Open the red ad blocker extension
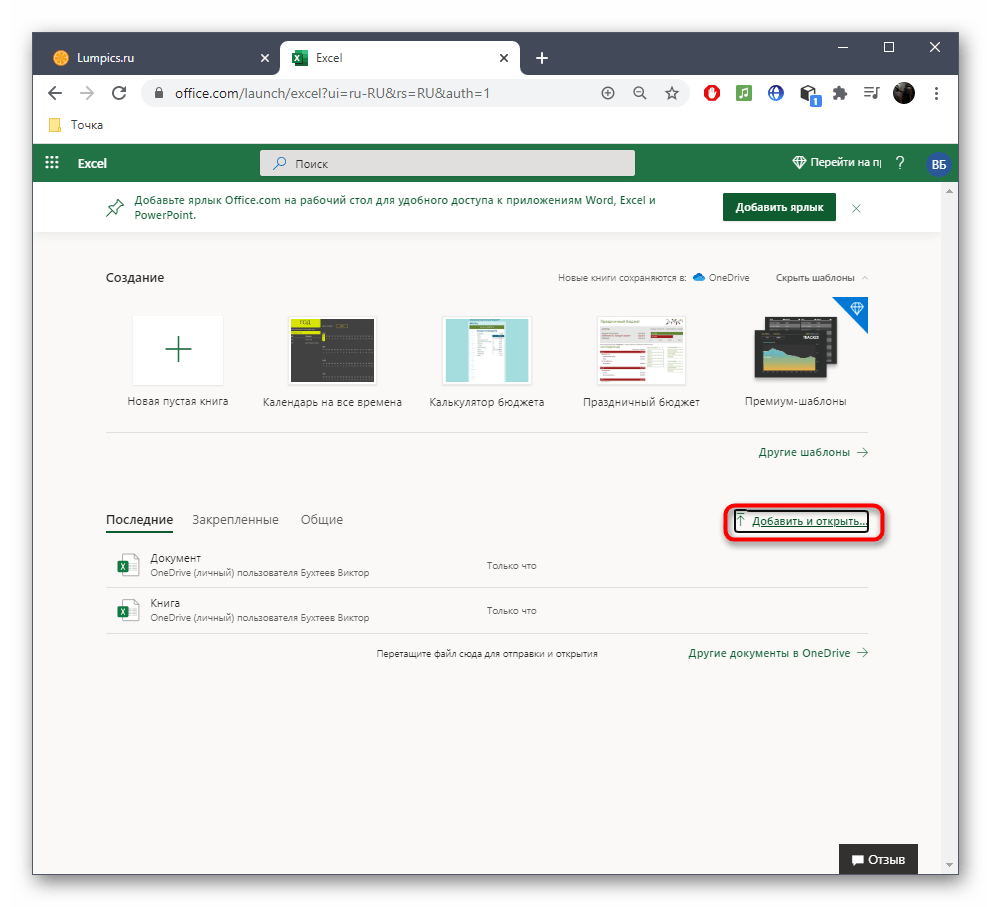The height and width of the screenshot is (907, 991). click(x=712, y=94)
